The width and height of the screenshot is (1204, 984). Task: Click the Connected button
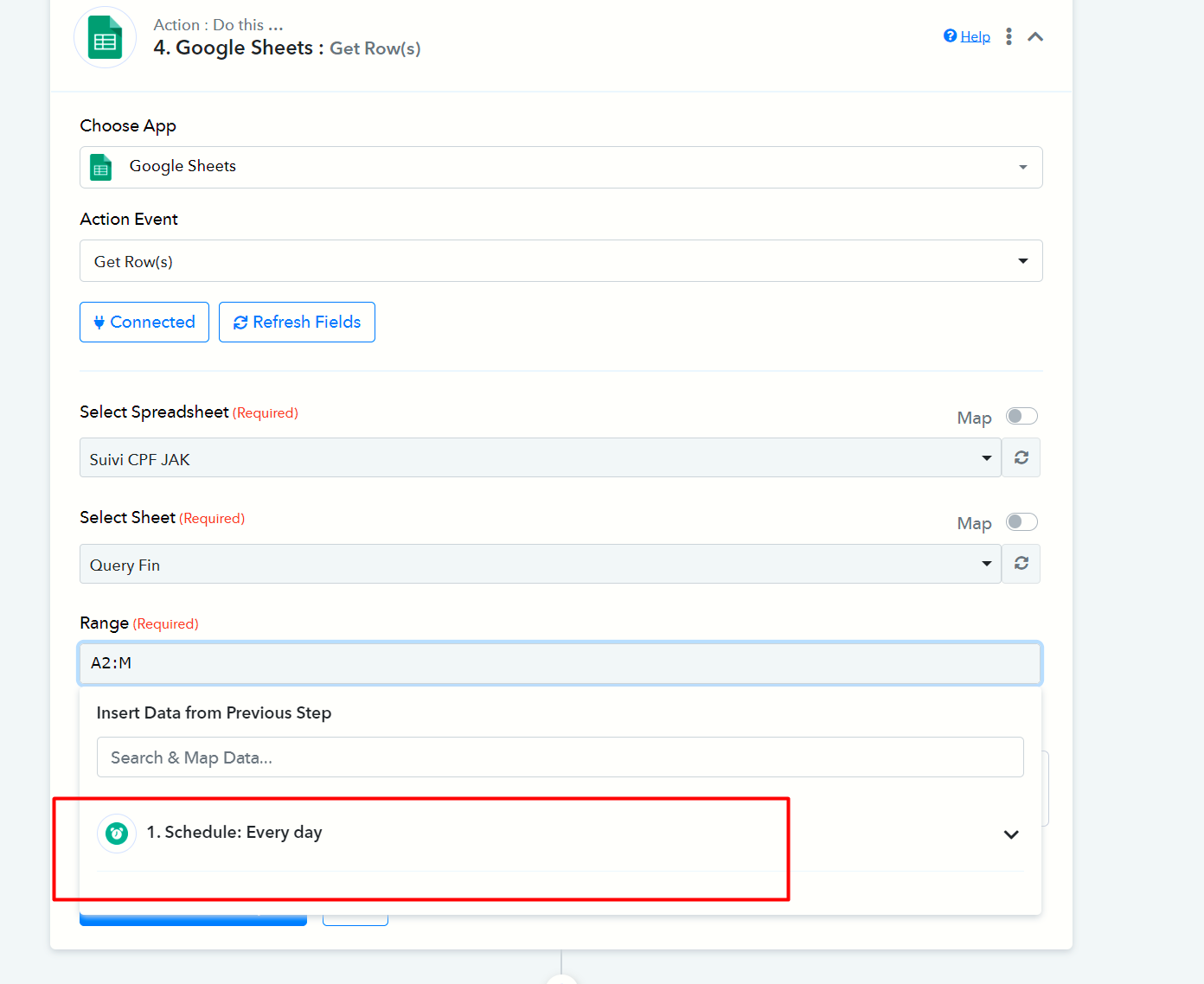click(144, 322)
